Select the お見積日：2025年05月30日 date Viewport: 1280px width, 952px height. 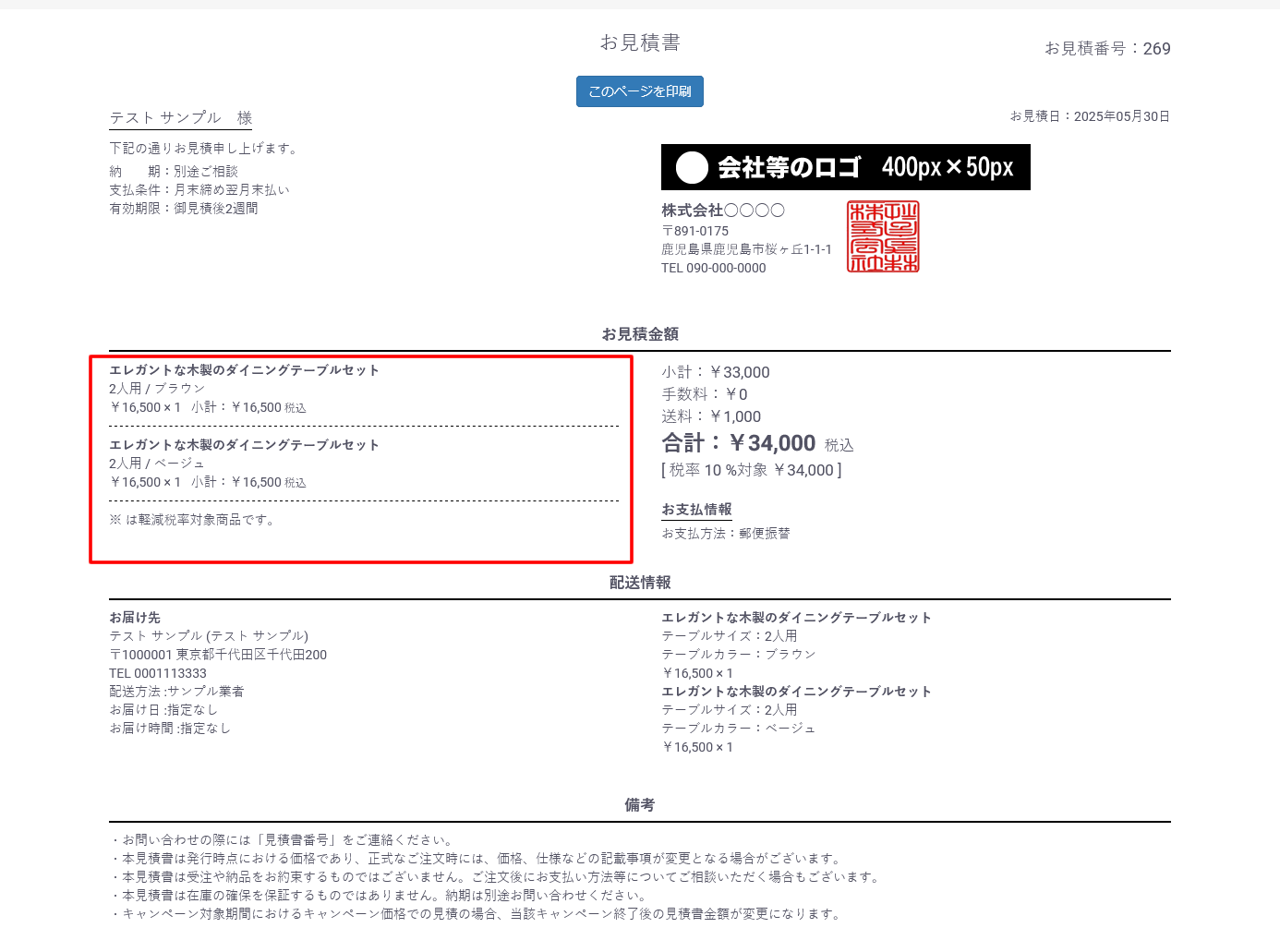coord(1090,116)
